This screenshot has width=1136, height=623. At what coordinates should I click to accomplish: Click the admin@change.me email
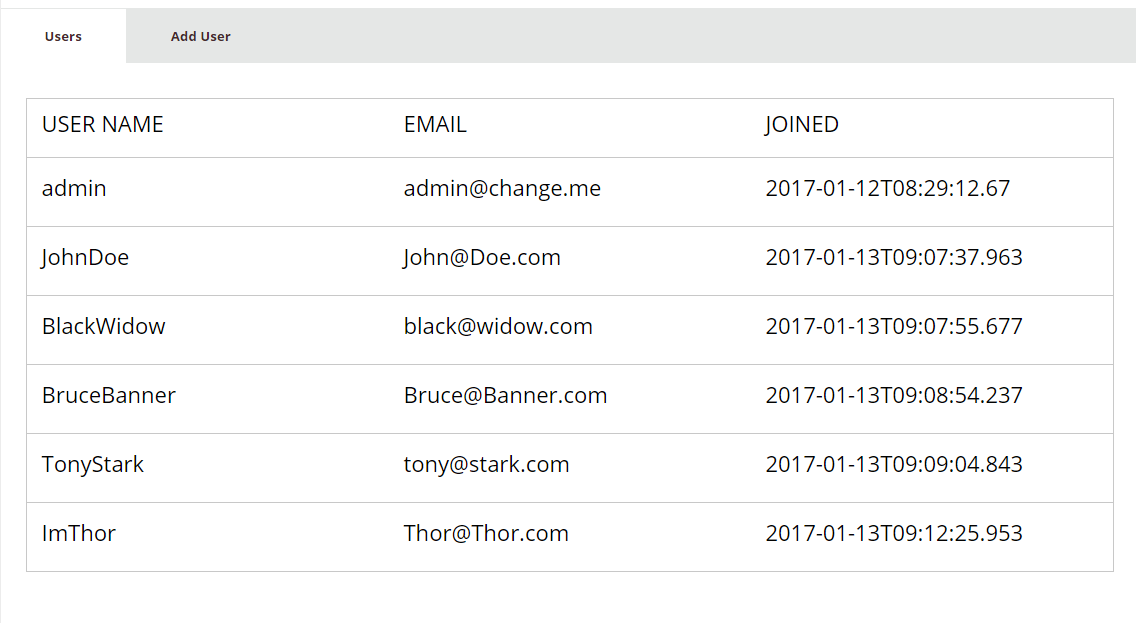502,188
